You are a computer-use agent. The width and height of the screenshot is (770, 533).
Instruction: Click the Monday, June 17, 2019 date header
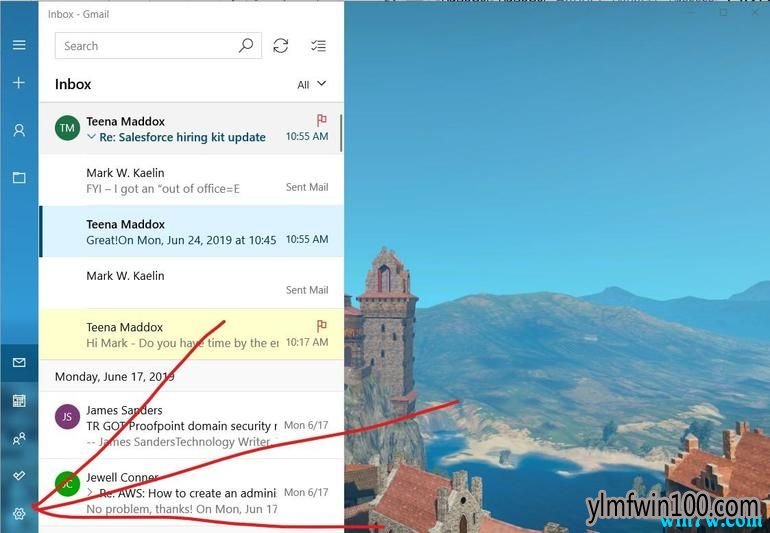(114, 376)
